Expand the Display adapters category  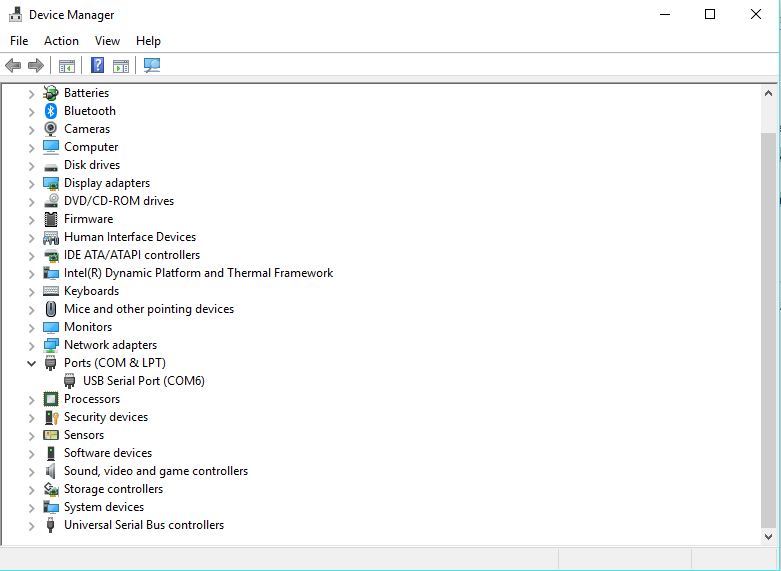pos(31,183)
